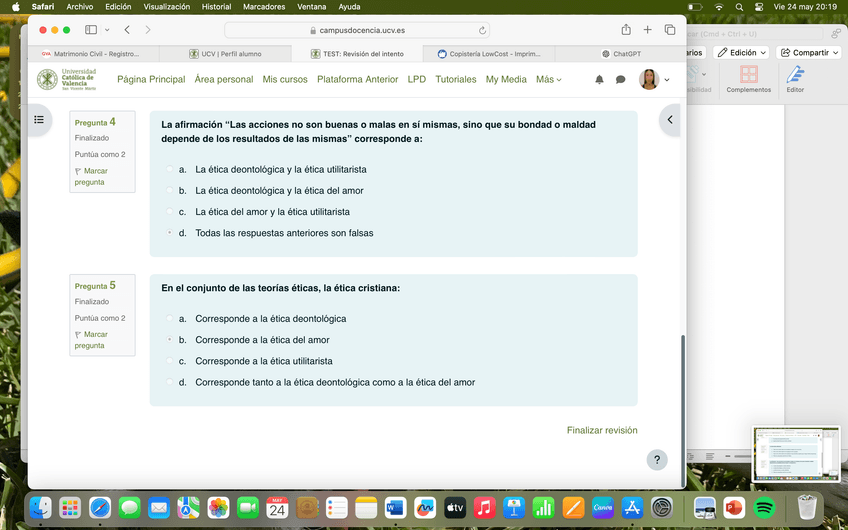Open the Historial menu
848x530 pixels.
pos(216,6)
